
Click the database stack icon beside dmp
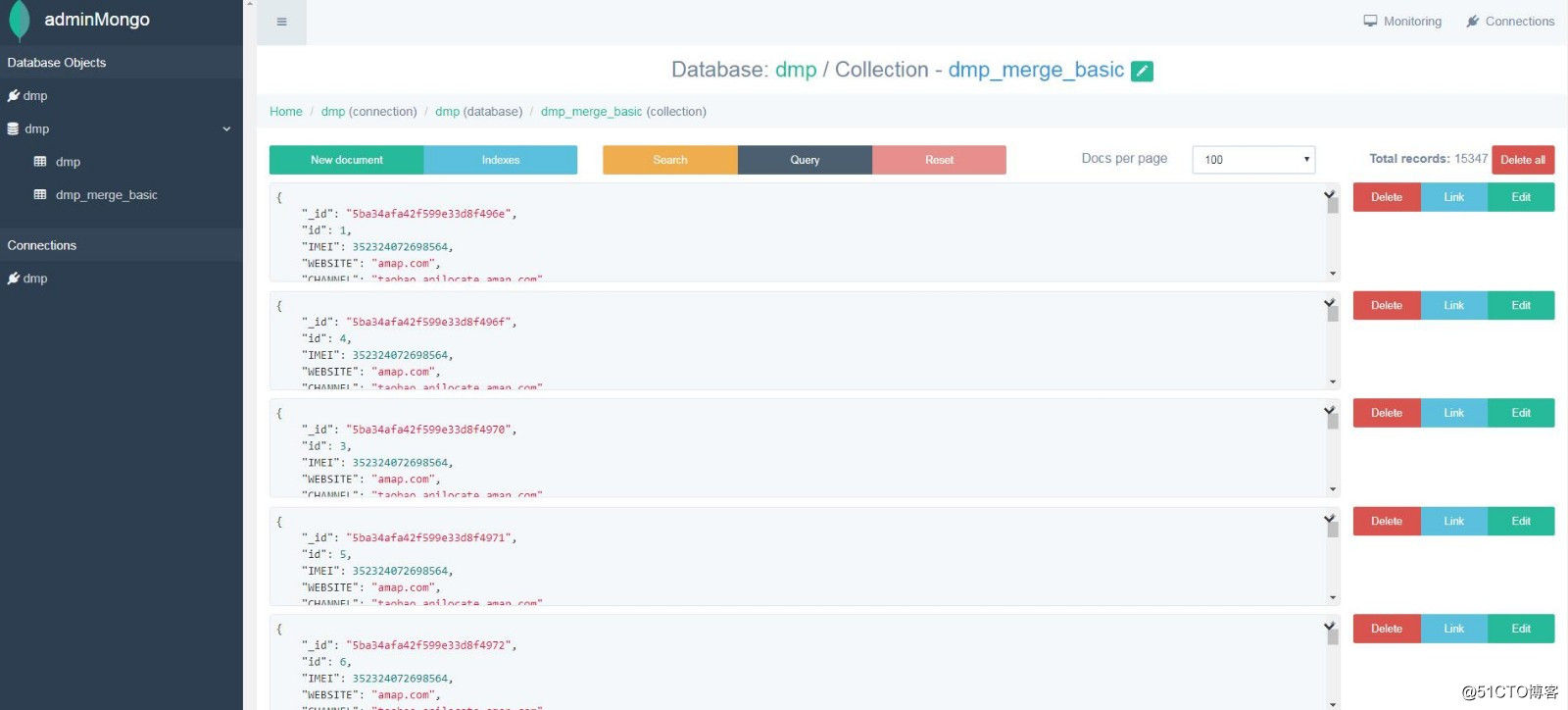point(13,128)
